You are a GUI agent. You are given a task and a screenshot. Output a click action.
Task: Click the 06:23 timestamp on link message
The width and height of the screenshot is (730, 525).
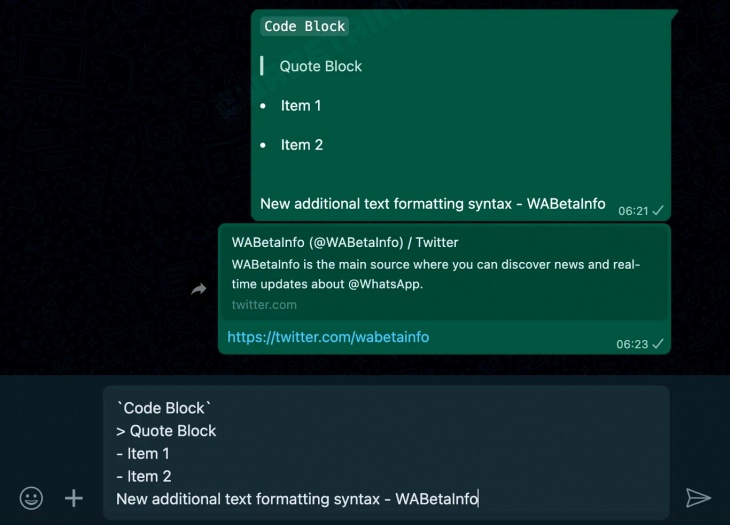coord(632,344)
